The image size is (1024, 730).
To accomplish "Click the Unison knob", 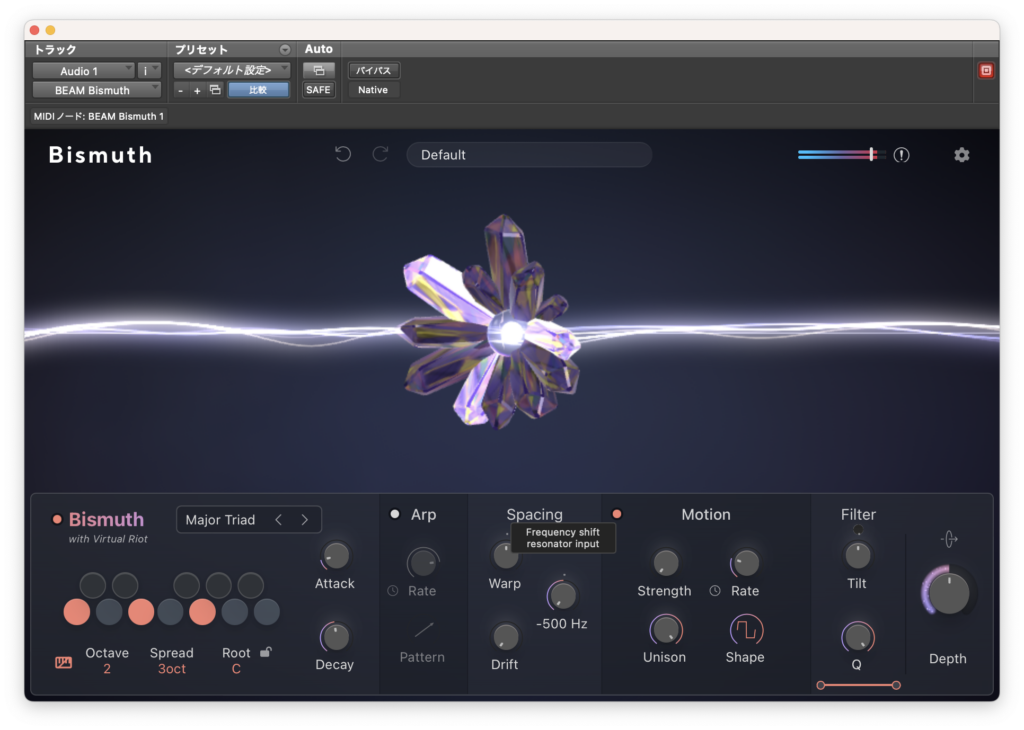I will (665, 630).
